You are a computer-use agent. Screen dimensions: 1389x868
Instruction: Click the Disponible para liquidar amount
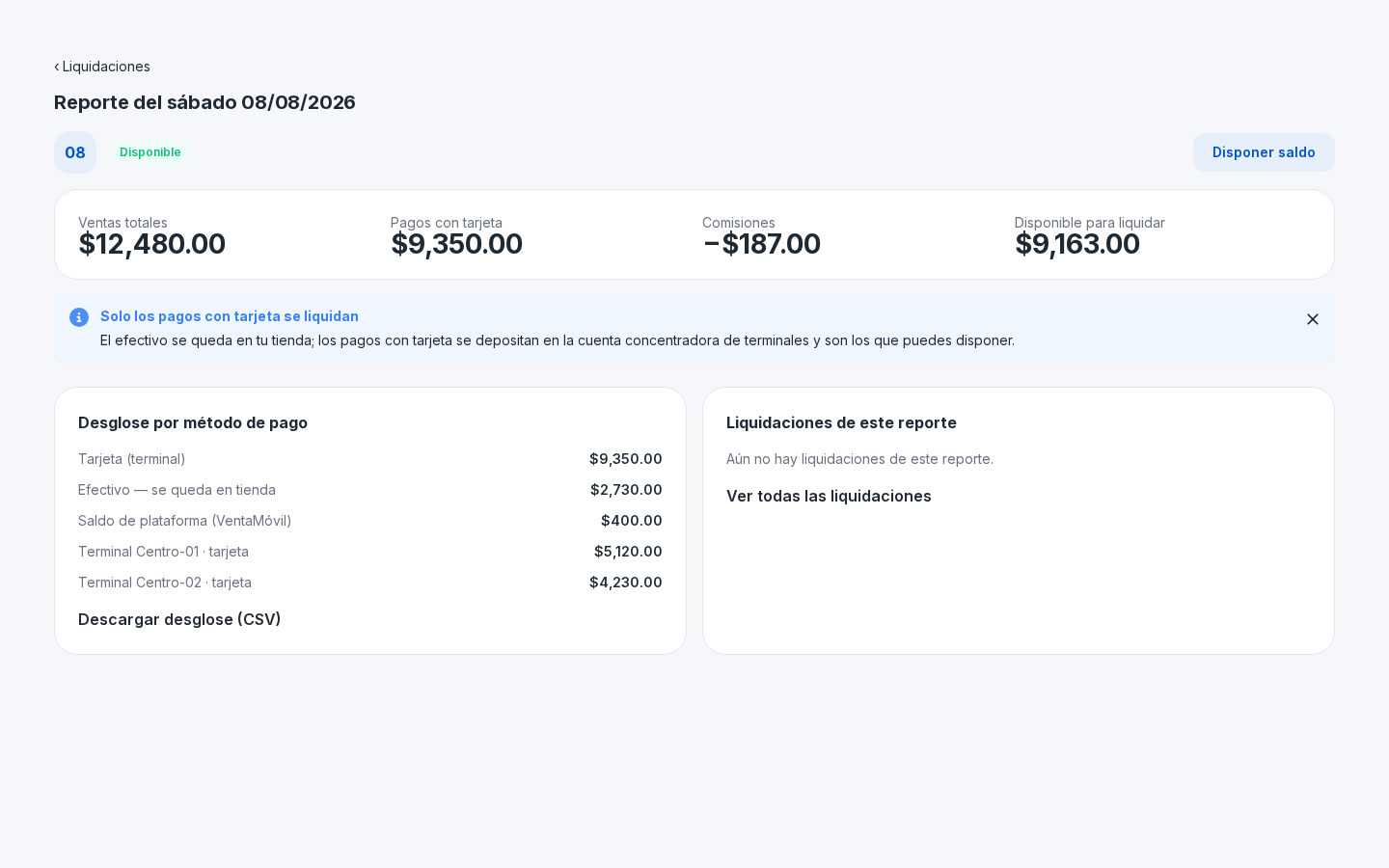pos(1076,244)
